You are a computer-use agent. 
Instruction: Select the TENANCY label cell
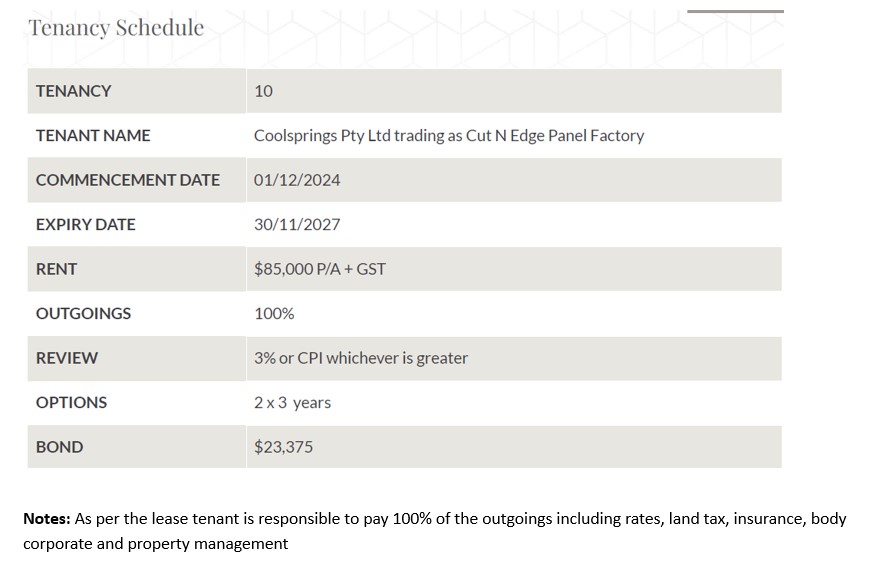tap(137, 91)
